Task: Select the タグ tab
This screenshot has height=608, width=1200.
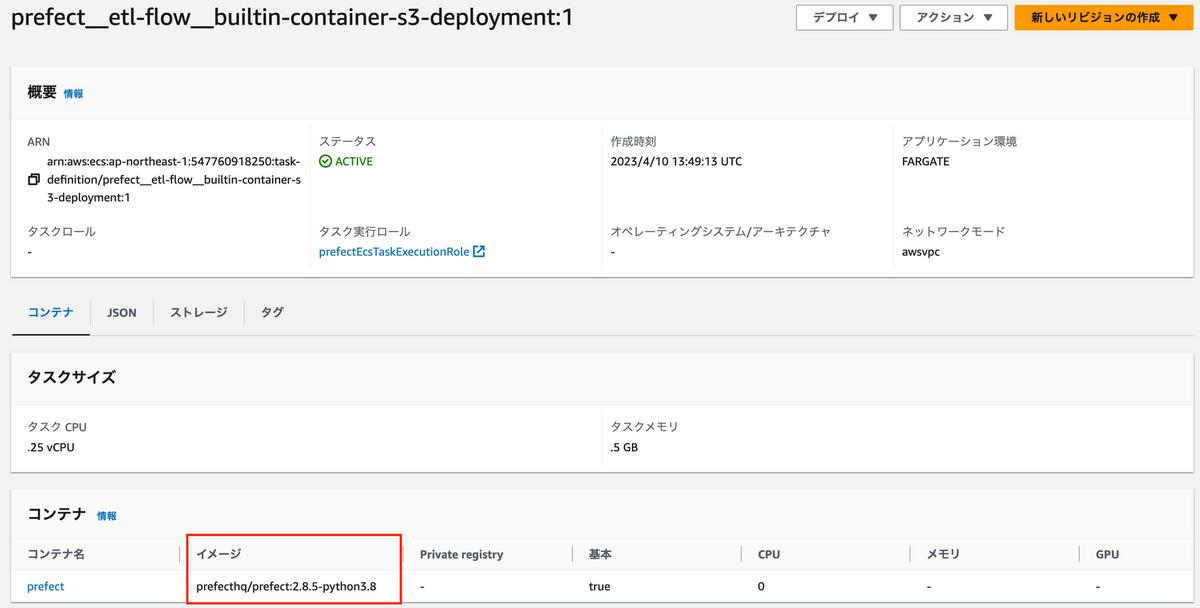Action: [271, 312]
